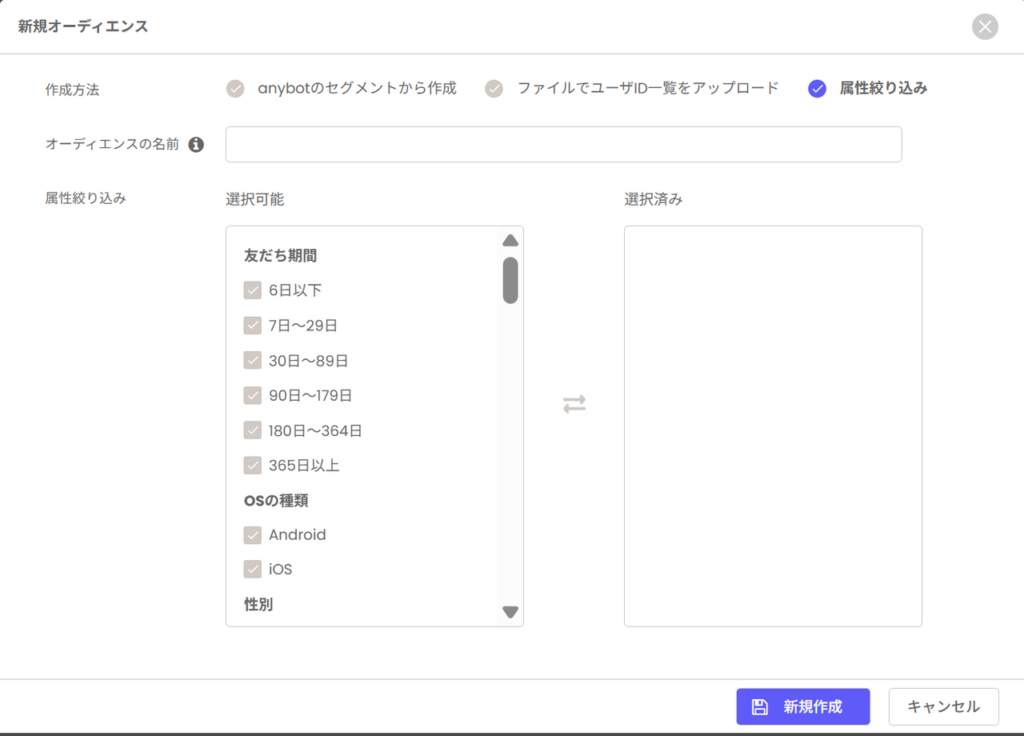Check the 30日～89日 option
Viewport: 1024px width, 736px height.
point(253,360)
